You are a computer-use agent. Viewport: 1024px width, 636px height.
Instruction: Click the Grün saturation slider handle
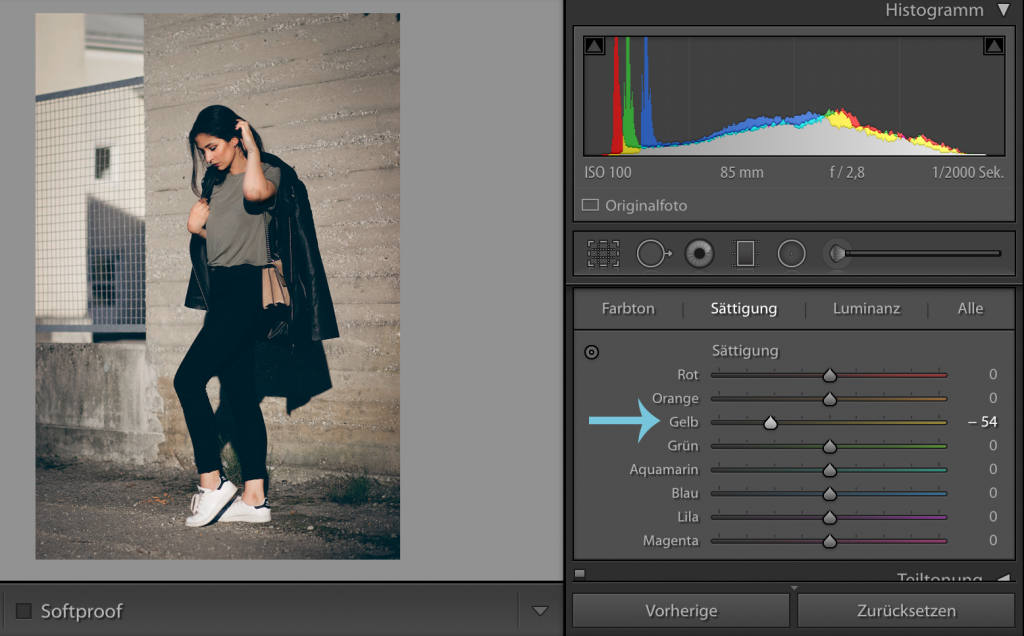tap(829, 447)
